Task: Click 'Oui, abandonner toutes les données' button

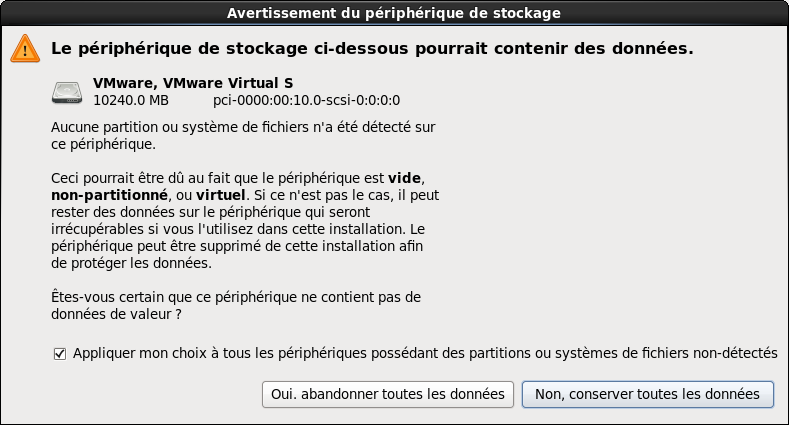Action: [x=387, y=394]
